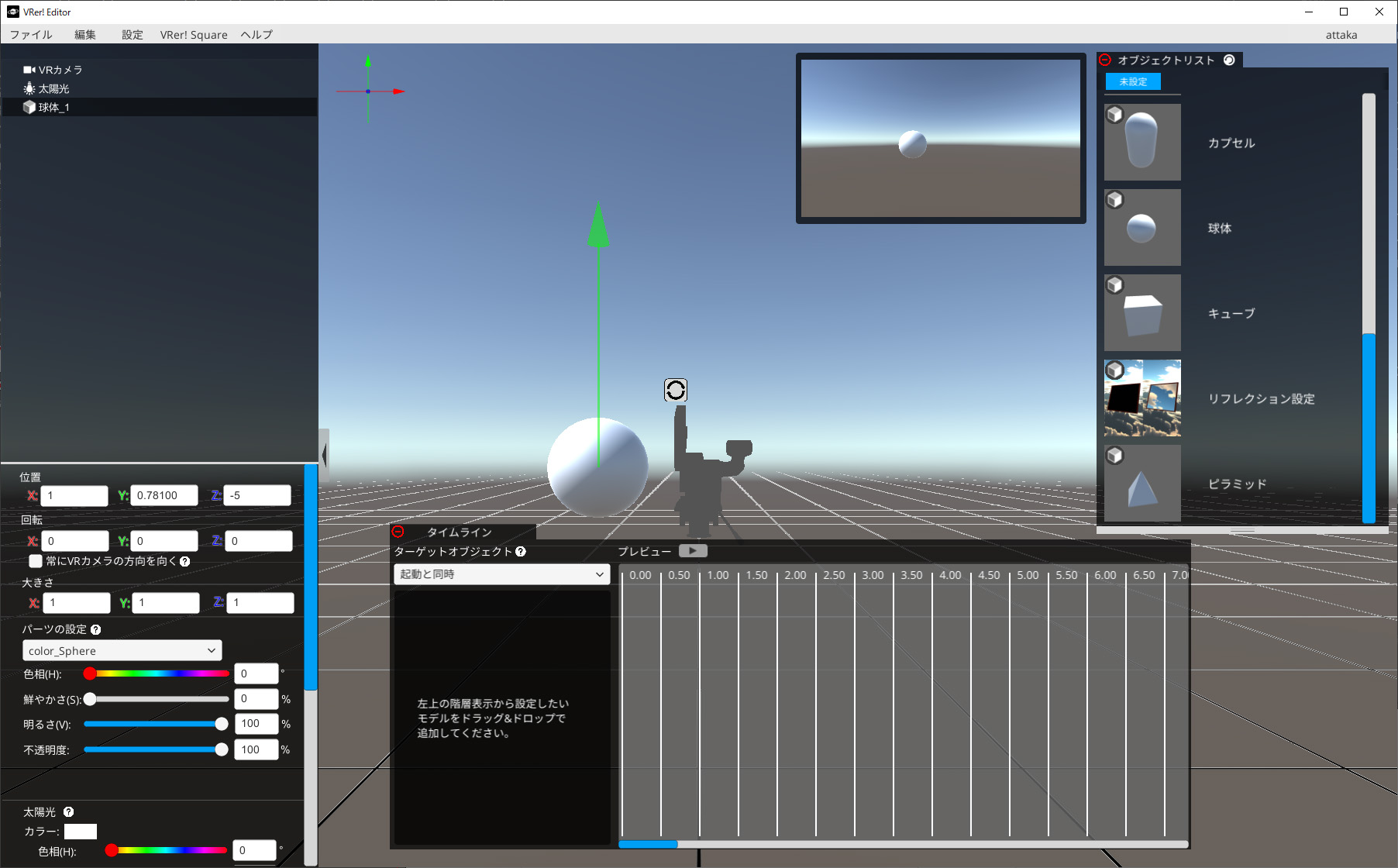Open help for 常にVRカメラの方向を向く
Screen dimensions: 1398x868
185,561
